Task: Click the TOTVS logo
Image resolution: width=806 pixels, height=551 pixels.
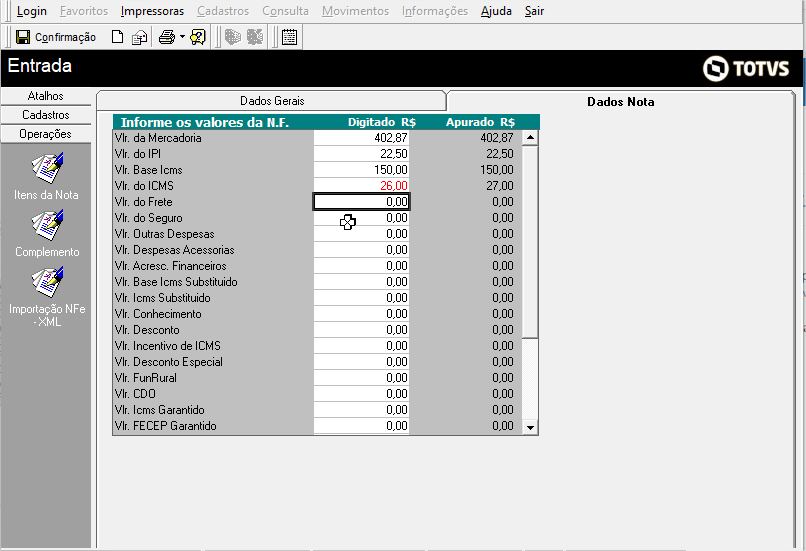Action: [746, 68]
